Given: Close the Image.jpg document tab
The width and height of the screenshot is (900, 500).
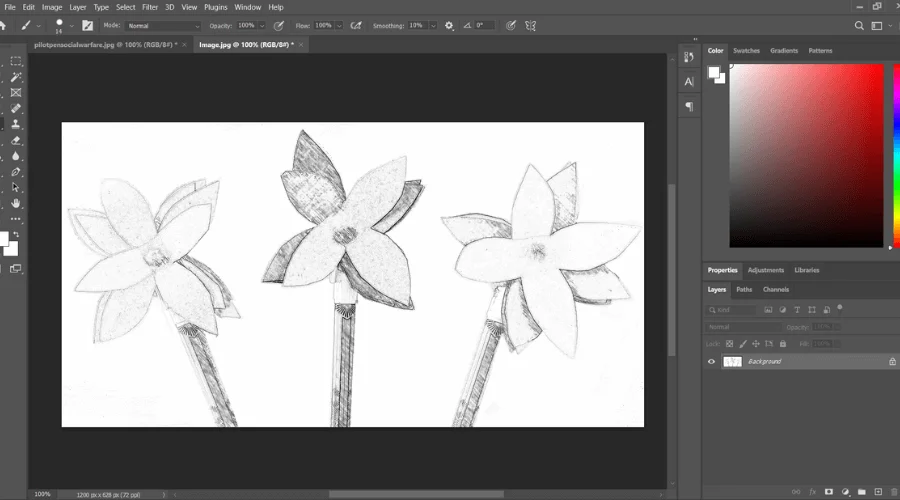Looking at the screenshot, I should pos(301,45).
